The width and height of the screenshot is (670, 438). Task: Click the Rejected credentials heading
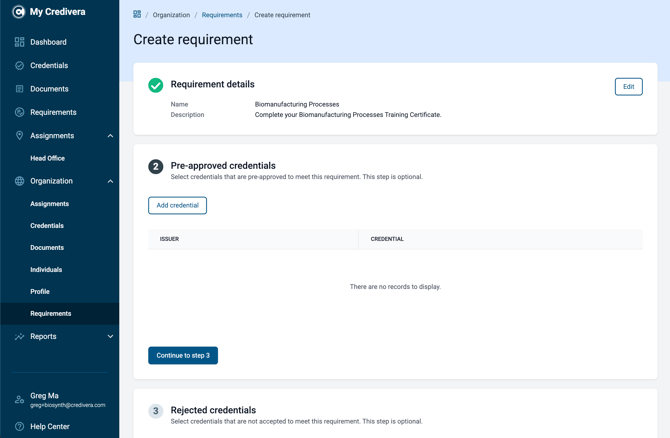tap(213, 410)
